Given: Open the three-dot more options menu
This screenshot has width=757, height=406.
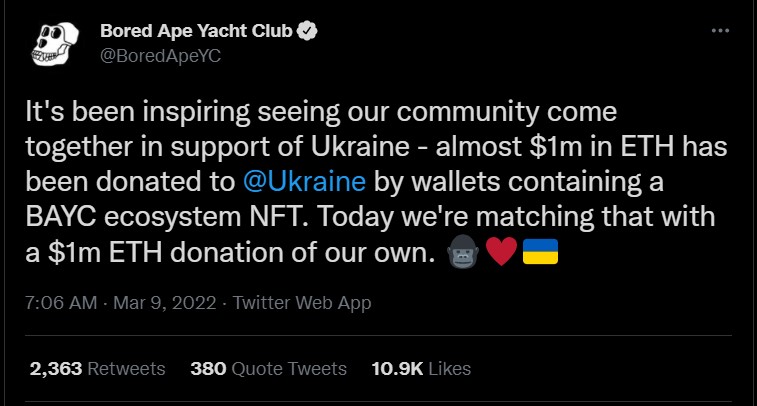Looking at the screenshot, I should click(x=720, y=31).
